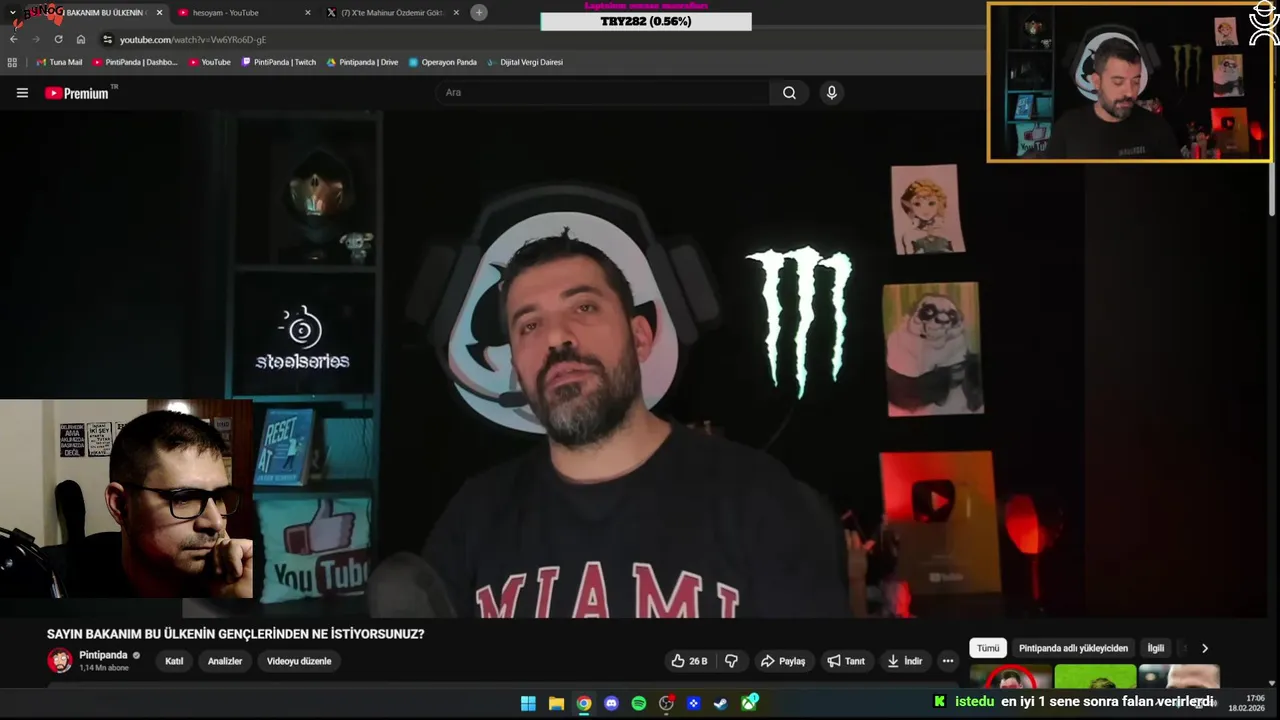
Task: Click the search magnifier button
Action: [x=789, y=93]
